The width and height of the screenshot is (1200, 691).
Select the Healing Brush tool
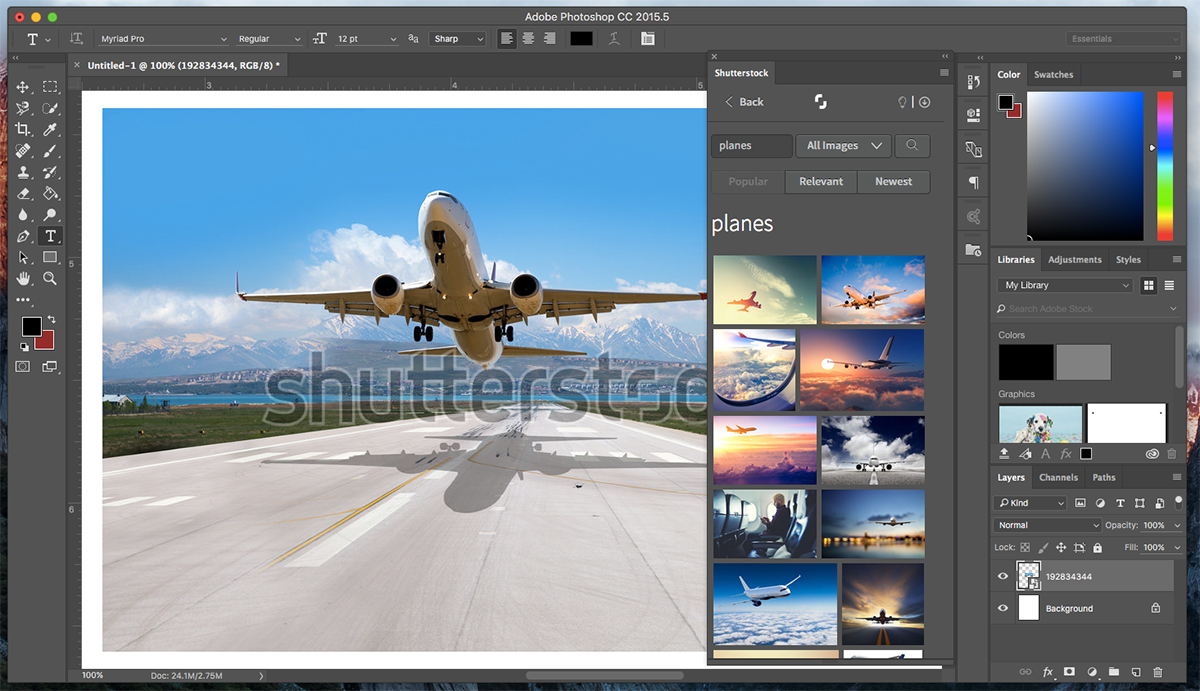pos(23,150)
